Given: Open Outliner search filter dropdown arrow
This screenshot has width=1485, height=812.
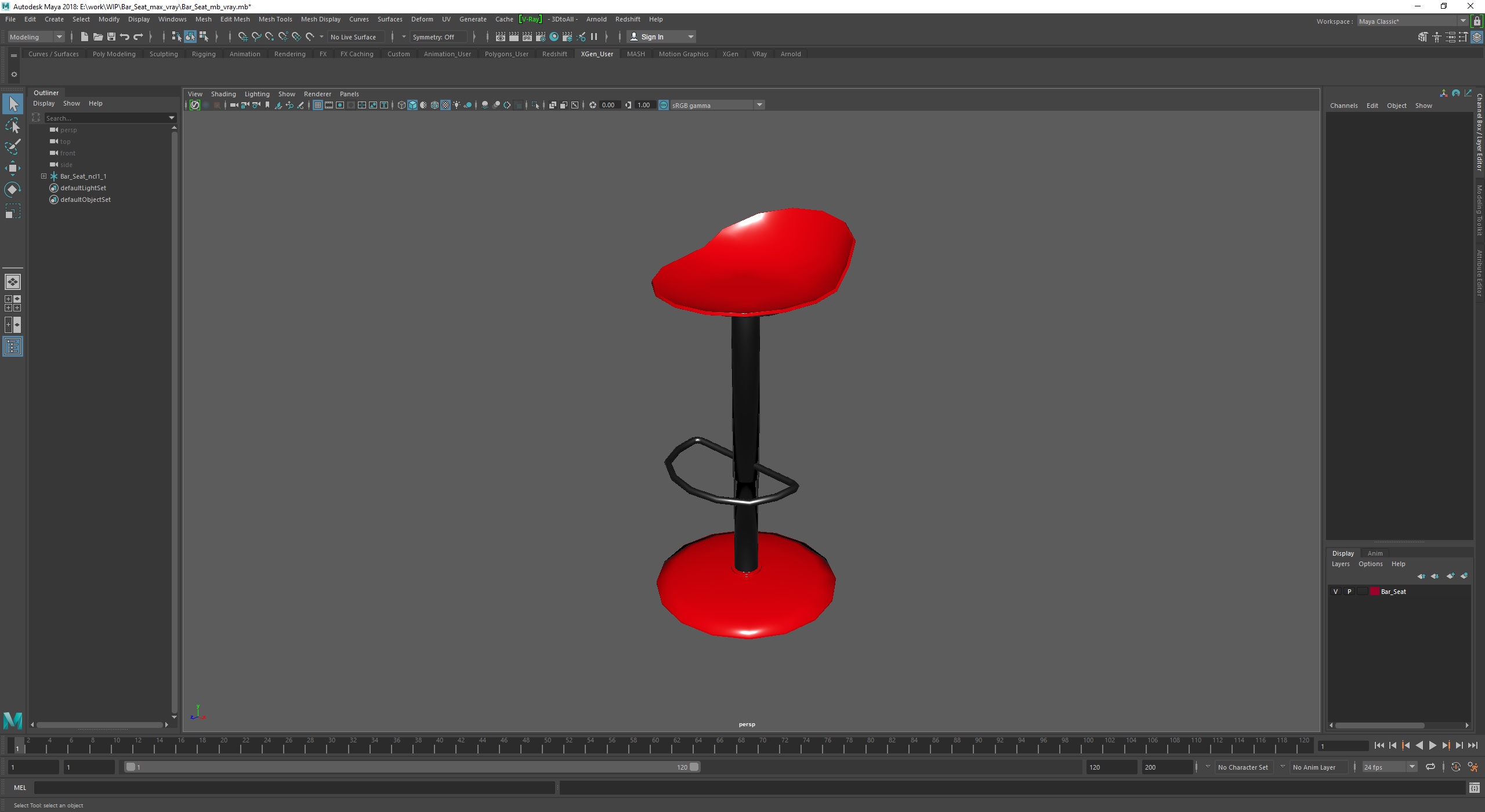Looking at the screenshot, I should (172, 118).
